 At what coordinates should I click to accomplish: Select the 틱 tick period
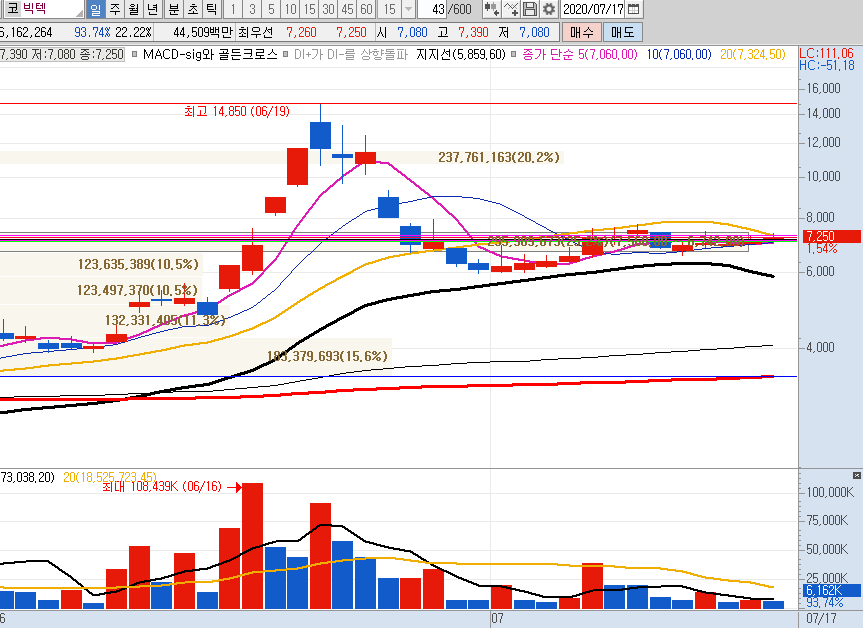click(x=211, y=9)
